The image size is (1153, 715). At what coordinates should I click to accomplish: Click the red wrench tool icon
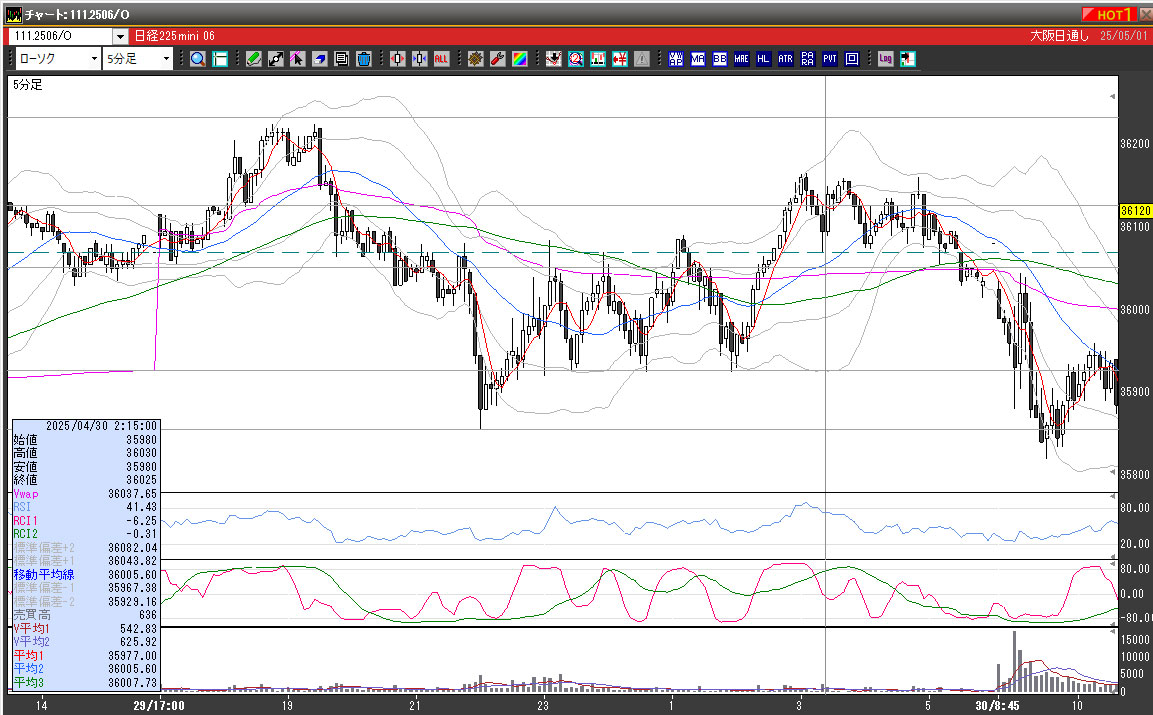(x=498, y=59)
